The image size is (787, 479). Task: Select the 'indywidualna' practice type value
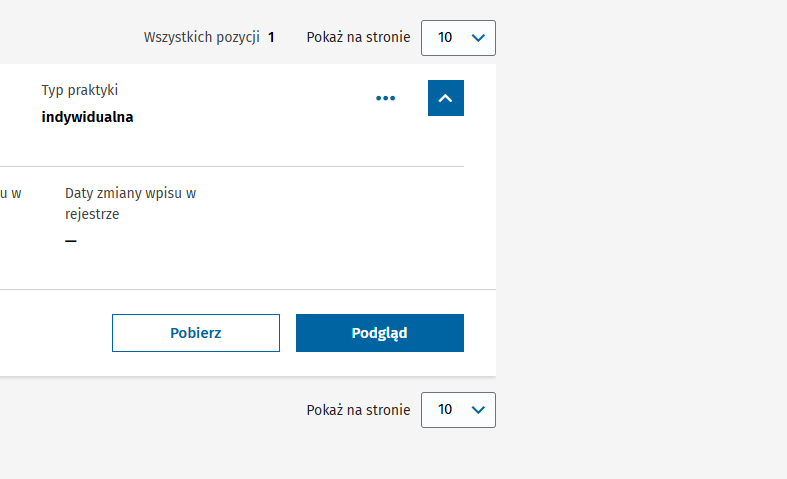point(87,117)
